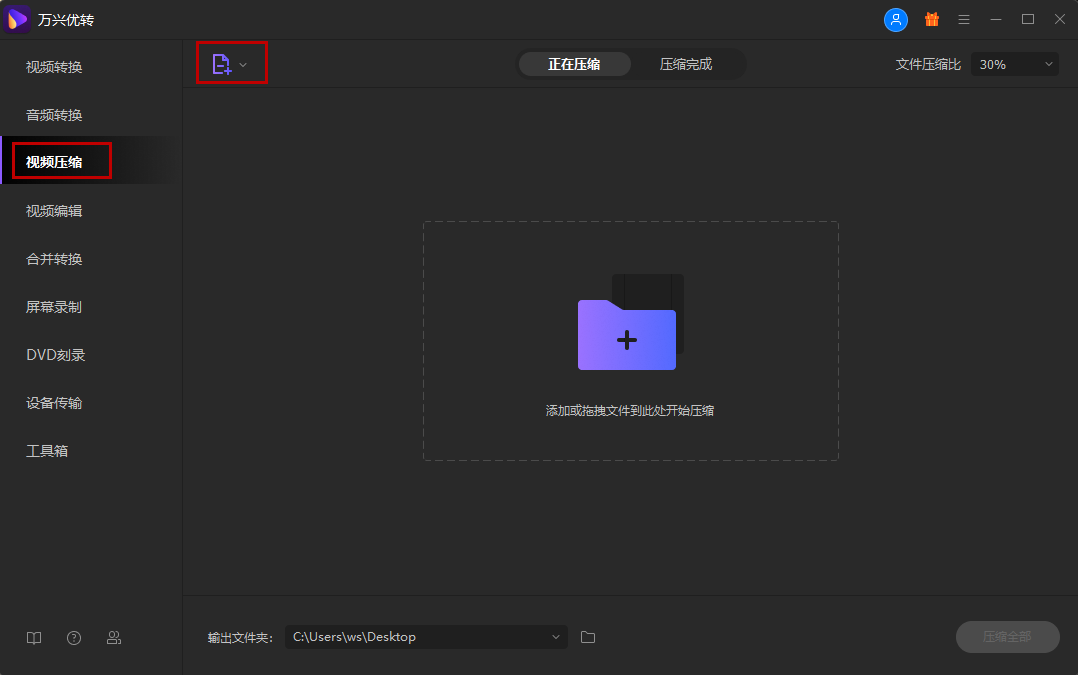Select 音频转换 in the sidebar
Viewport: 1078px width, 675px height.
click(x=90, y=115)
